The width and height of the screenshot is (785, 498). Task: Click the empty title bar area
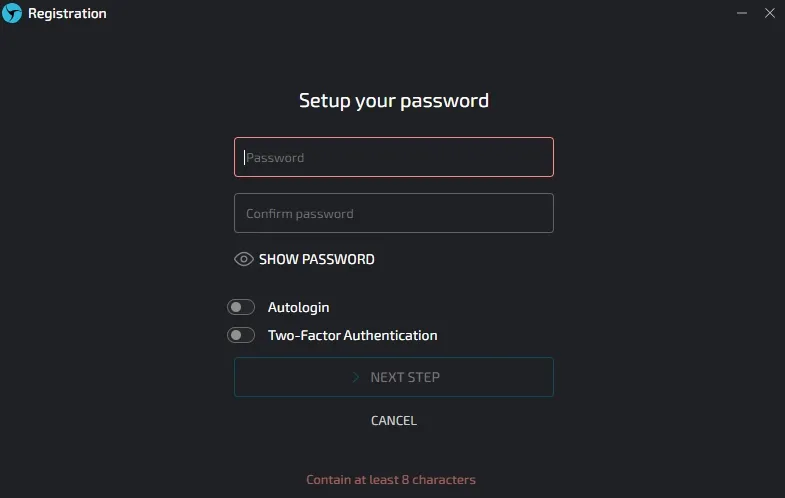(x=400, y=14)
